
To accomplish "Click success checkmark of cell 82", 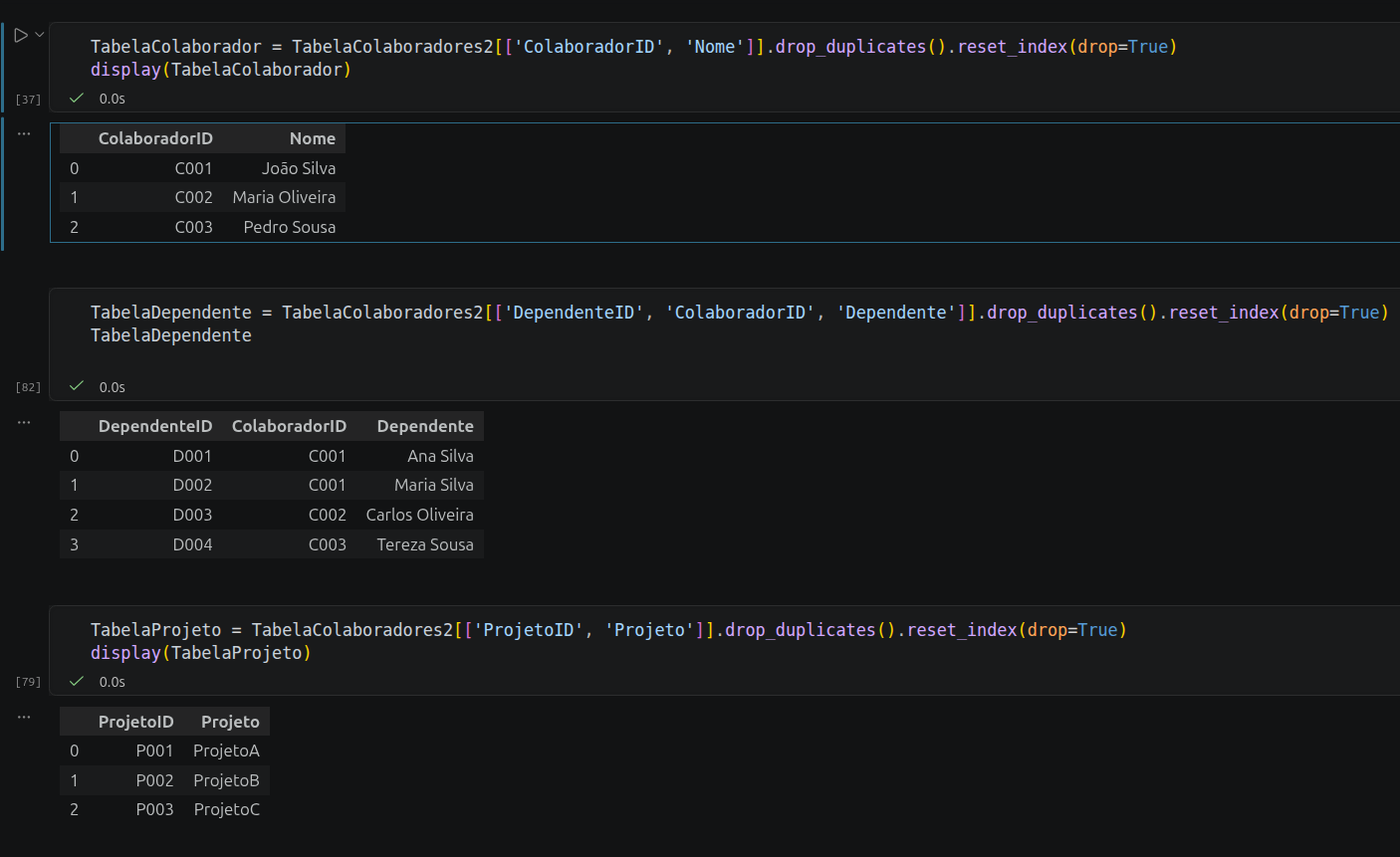I will pos(77,386).
